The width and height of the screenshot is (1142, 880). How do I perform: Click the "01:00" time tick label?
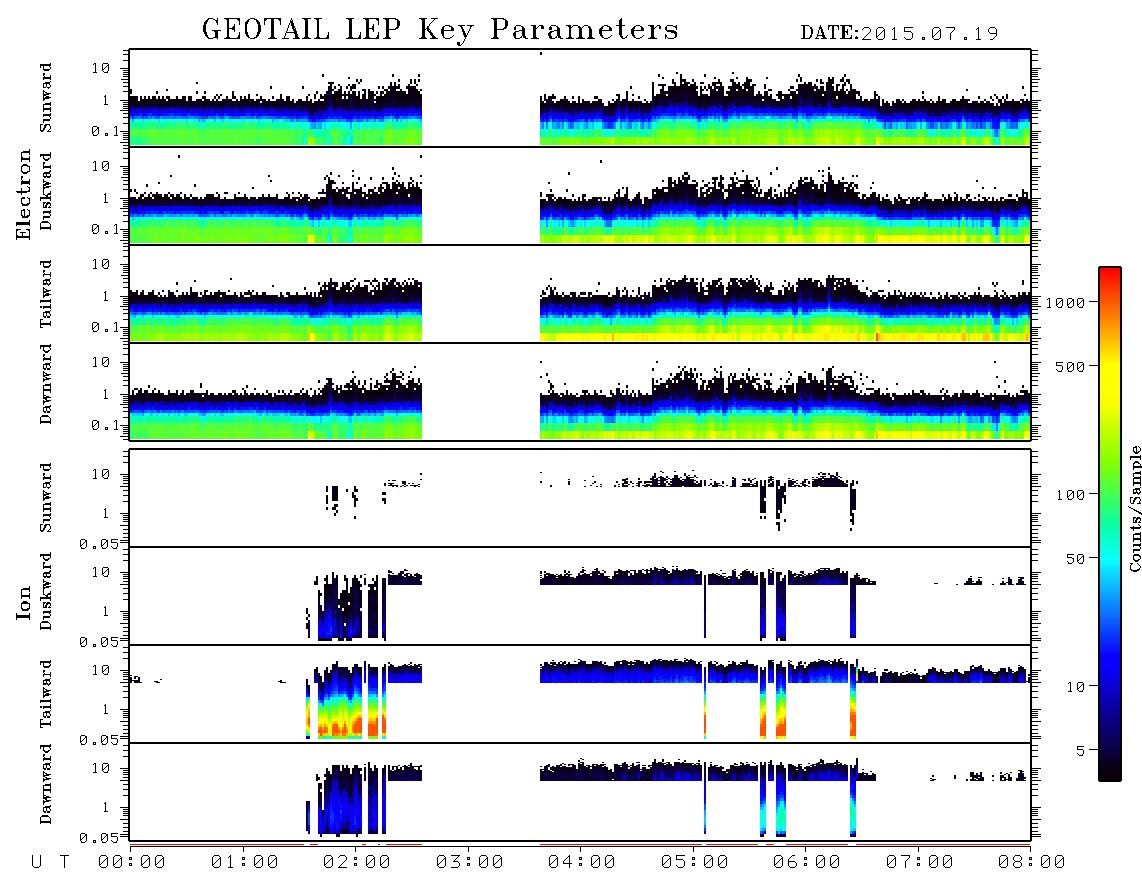(245, 863)
